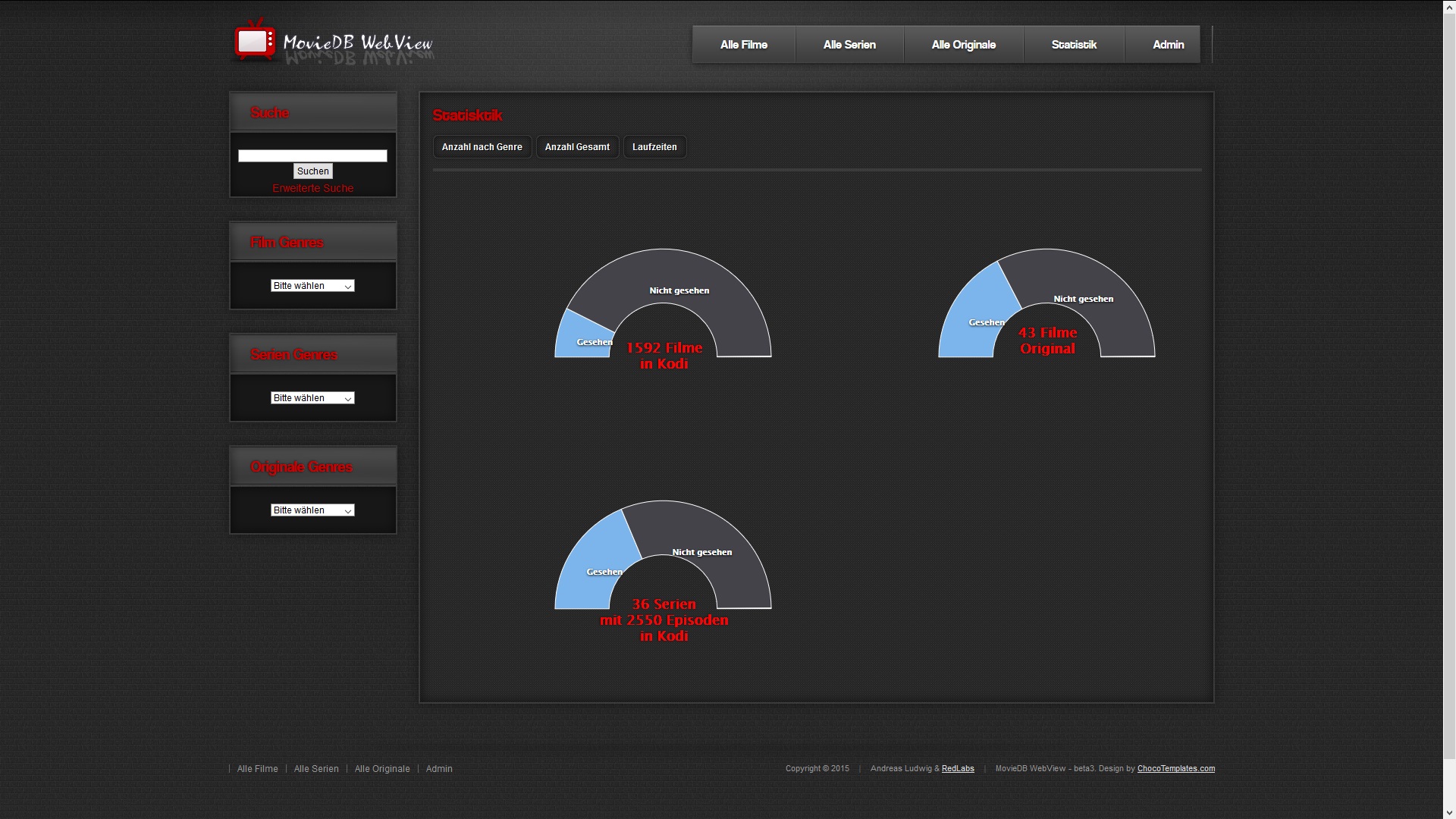This screenshot has height=819, width=1456.
Task: Open the Erweiterte Suche link
Action: pos(312,188)
